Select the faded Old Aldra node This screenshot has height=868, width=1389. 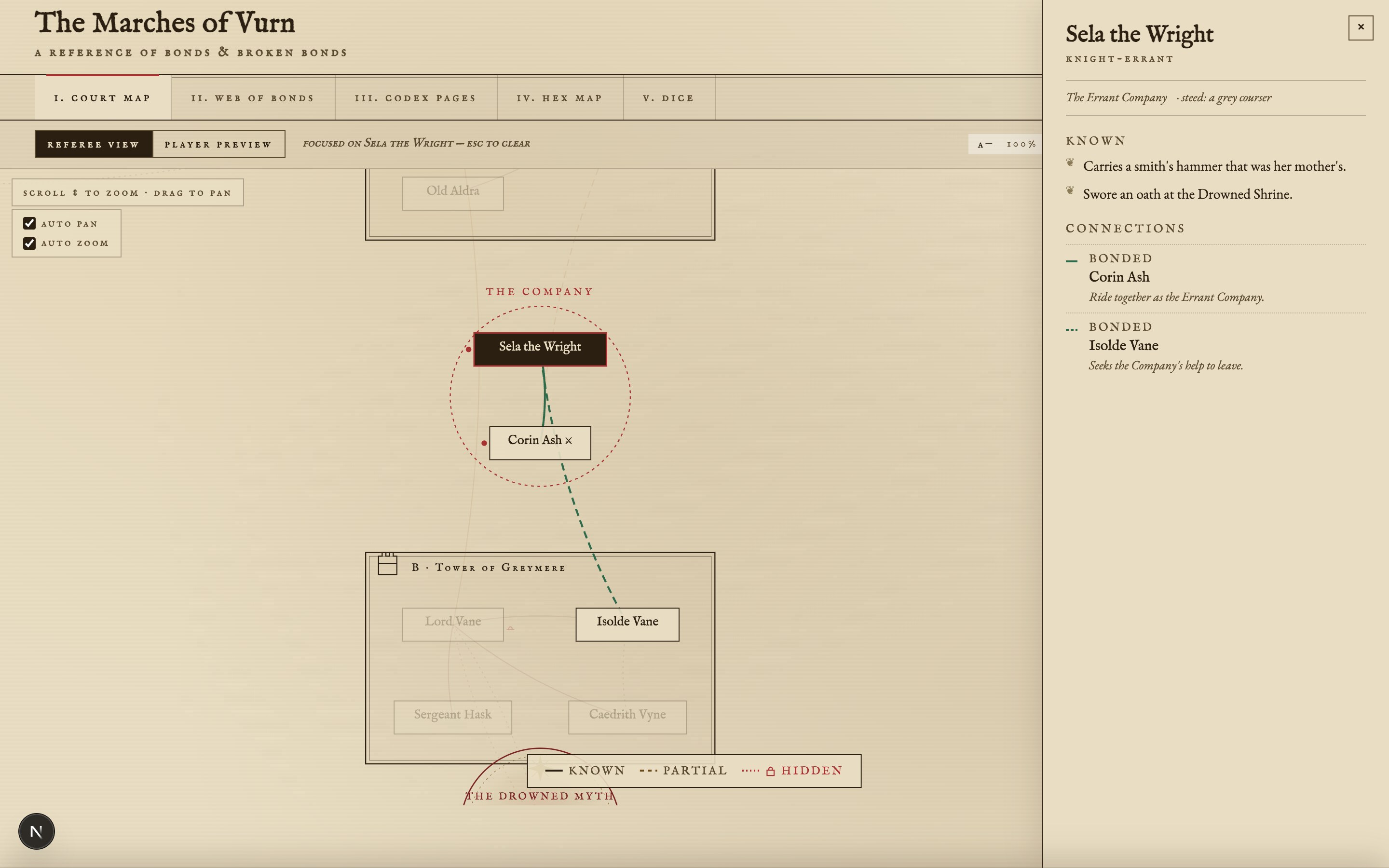tap(452, 193)
